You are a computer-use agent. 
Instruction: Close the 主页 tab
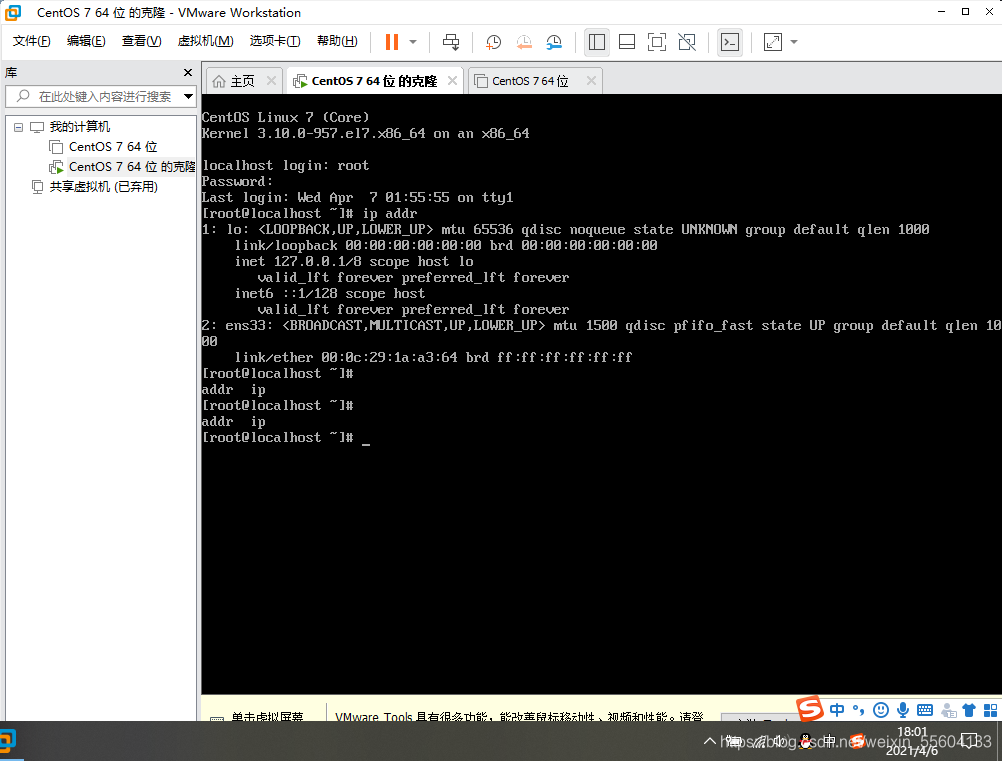point(271,81)
